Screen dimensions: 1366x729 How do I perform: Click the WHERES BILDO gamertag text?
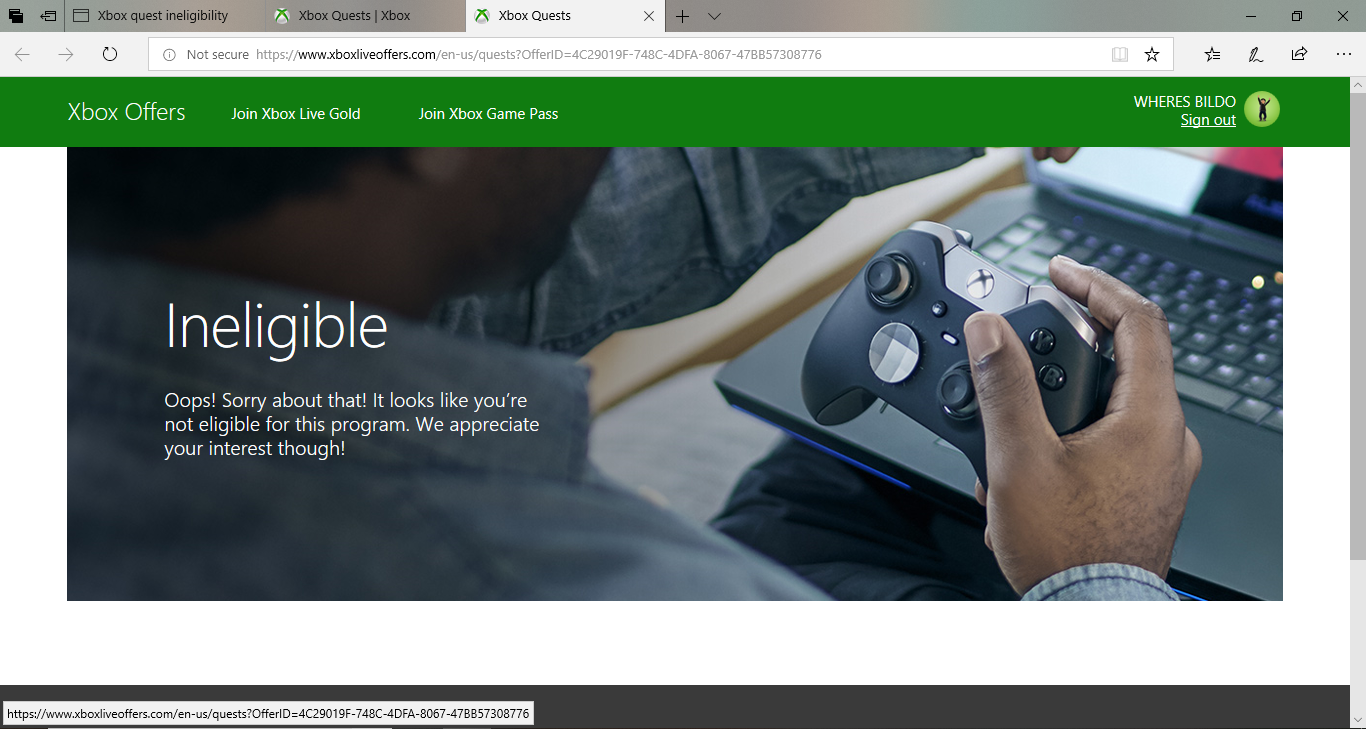point(1185,102)
